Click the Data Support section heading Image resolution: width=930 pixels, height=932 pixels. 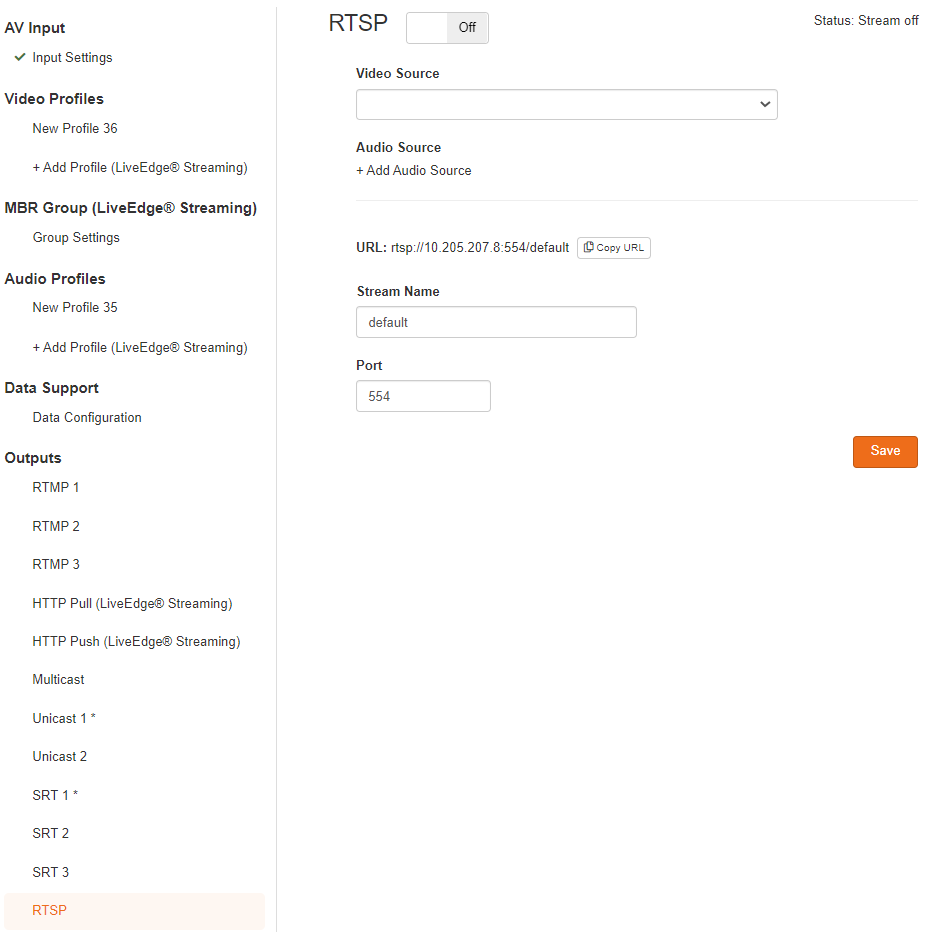click(x=52, y=388)
